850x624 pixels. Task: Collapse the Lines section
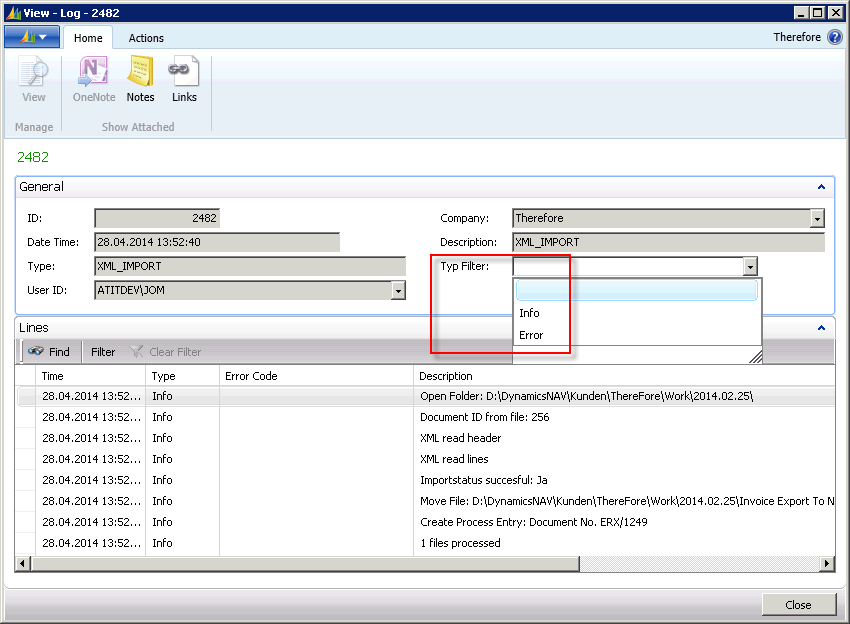(x=821, y=328)
